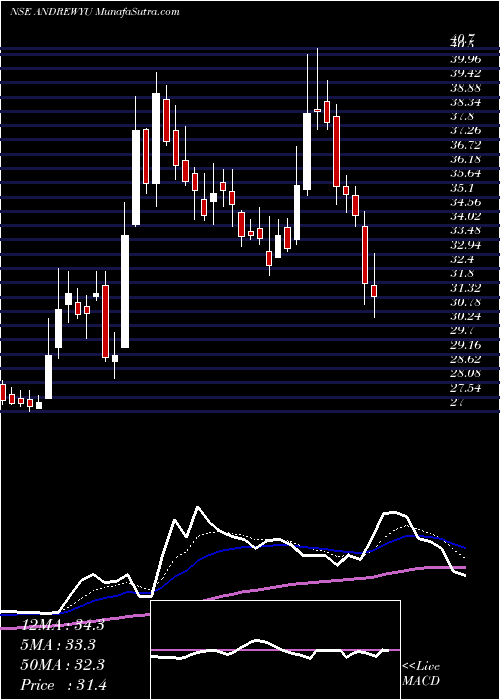The height and width of the screenshot is (700, 500).
Task: Click the 30.78 price axis label
Action: [466, 302]
